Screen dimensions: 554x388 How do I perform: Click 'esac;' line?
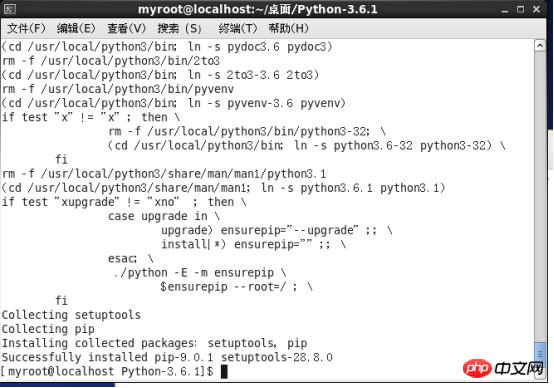[x=131, y=259]
